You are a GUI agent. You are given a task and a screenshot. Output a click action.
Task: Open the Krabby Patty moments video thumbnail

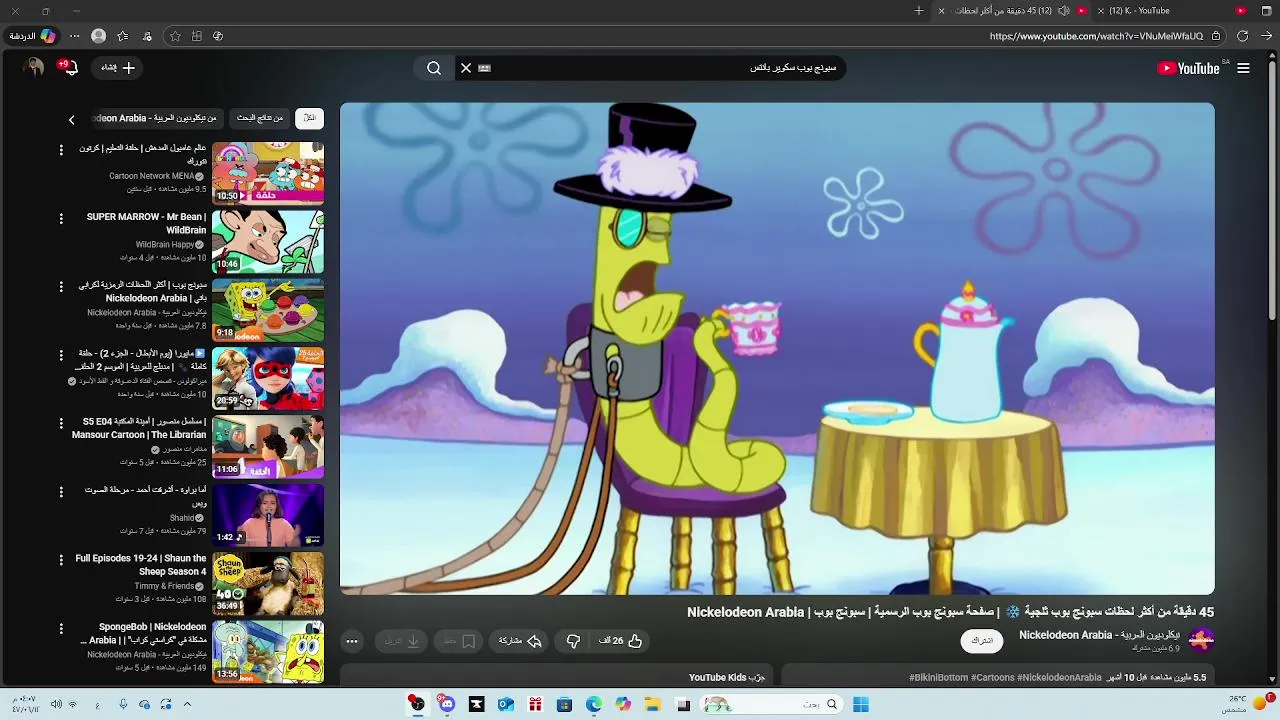click(x=268, y=310)
